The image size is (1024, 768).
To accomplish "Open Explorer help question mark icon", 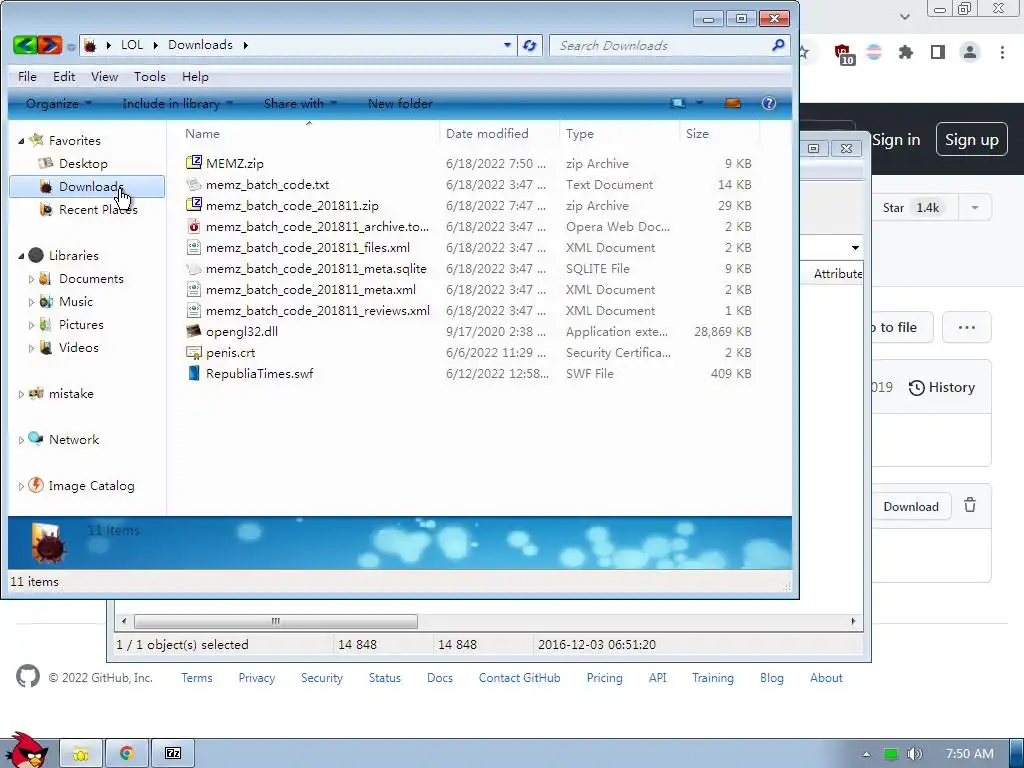I will (769, 103).
